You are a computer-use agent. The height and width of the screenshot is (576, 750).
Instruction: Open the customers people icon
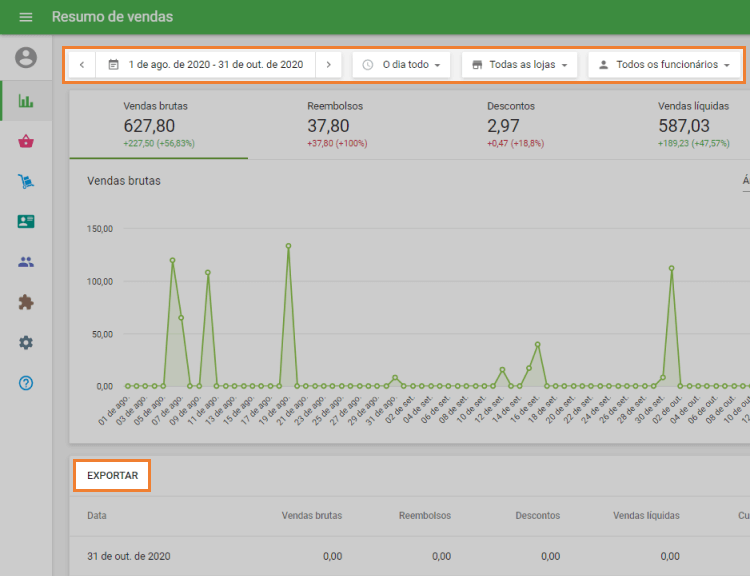(x=26, y=262)
